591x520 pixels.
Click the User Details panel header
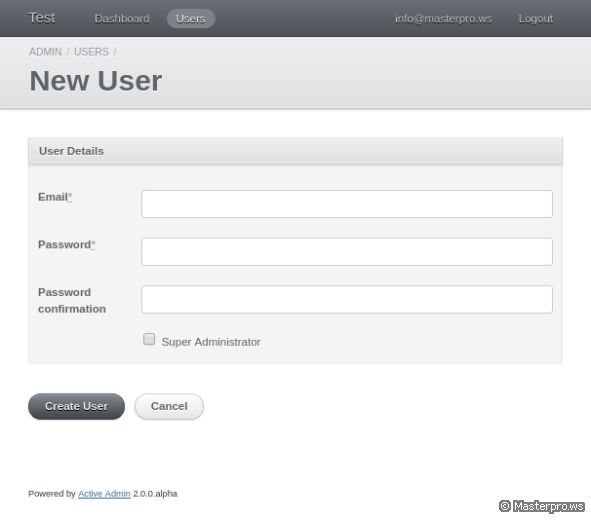point(296,151)
